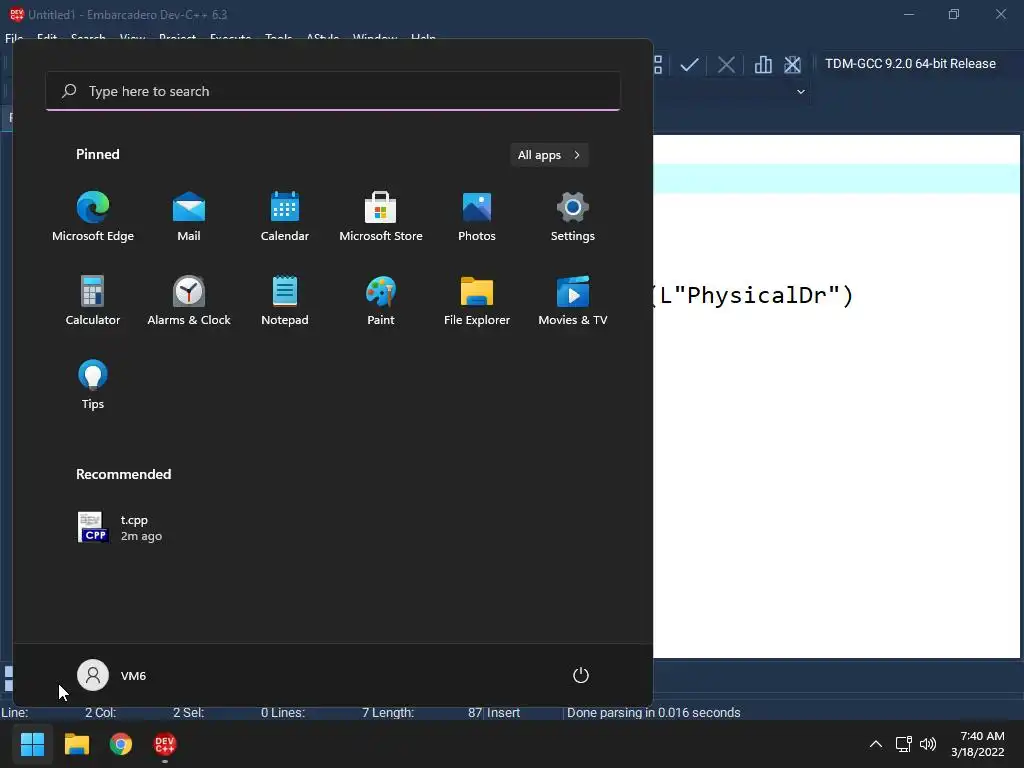Open Microsoft Store from pinned apps
This screenshot has width=1024, height=768.
(381, 216)
